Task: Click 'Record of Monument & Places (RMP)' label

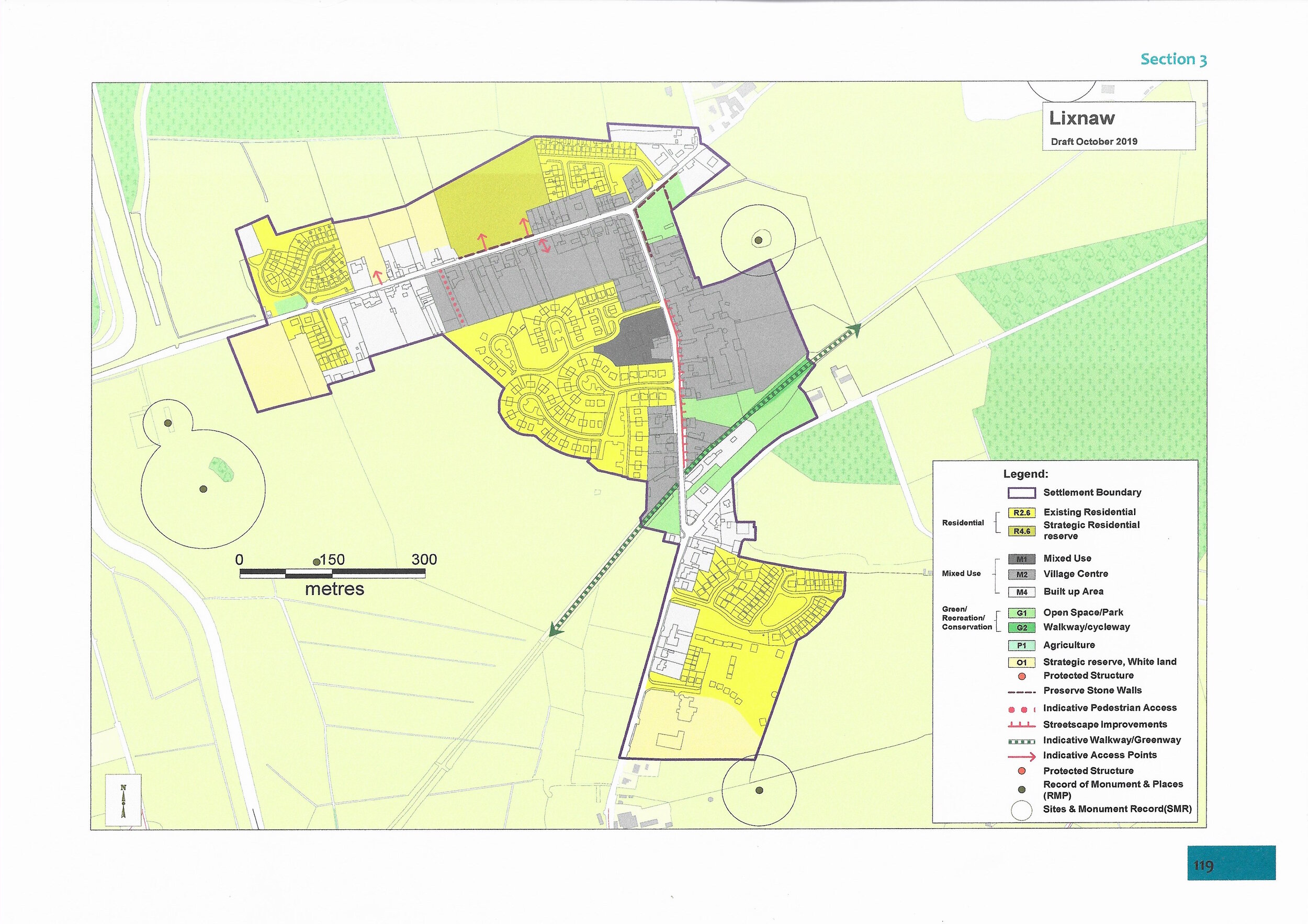Action: [x=1113, y=790]
